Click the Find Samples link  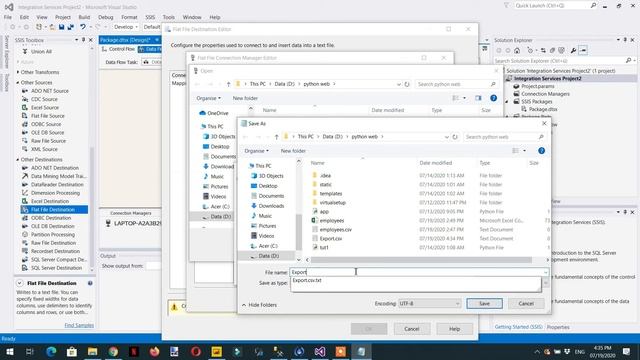[79, 325]
